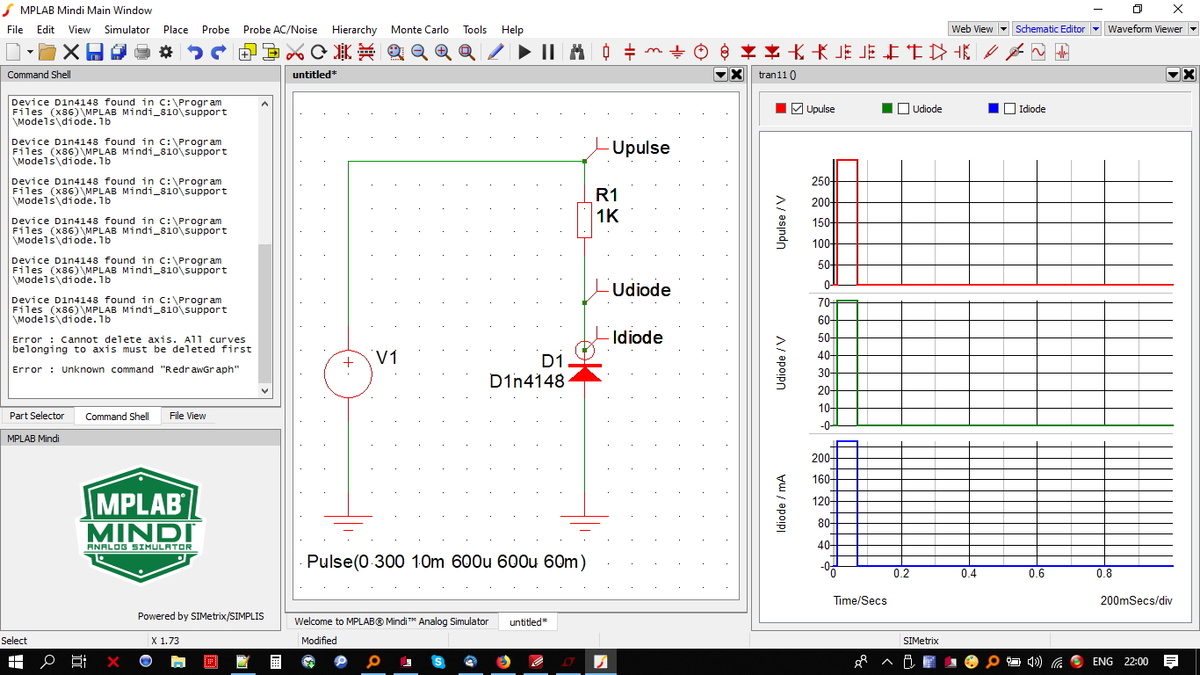Viewport: 1200px width, 675px height.
Task: Open the Welcome to MPLAB Mindi tab
Action: point(392,622)
